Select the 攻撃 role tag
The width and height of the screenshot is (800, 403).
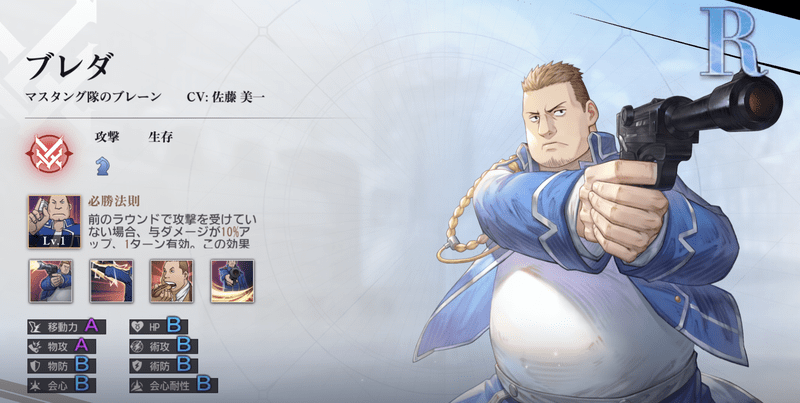[107, 137]
